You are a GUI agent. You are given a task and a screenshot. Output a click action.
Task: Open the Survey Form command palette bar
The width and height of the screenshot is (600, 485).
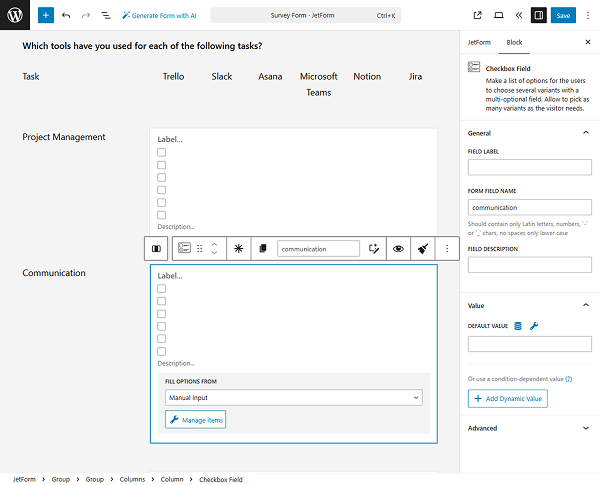point(305,15)
